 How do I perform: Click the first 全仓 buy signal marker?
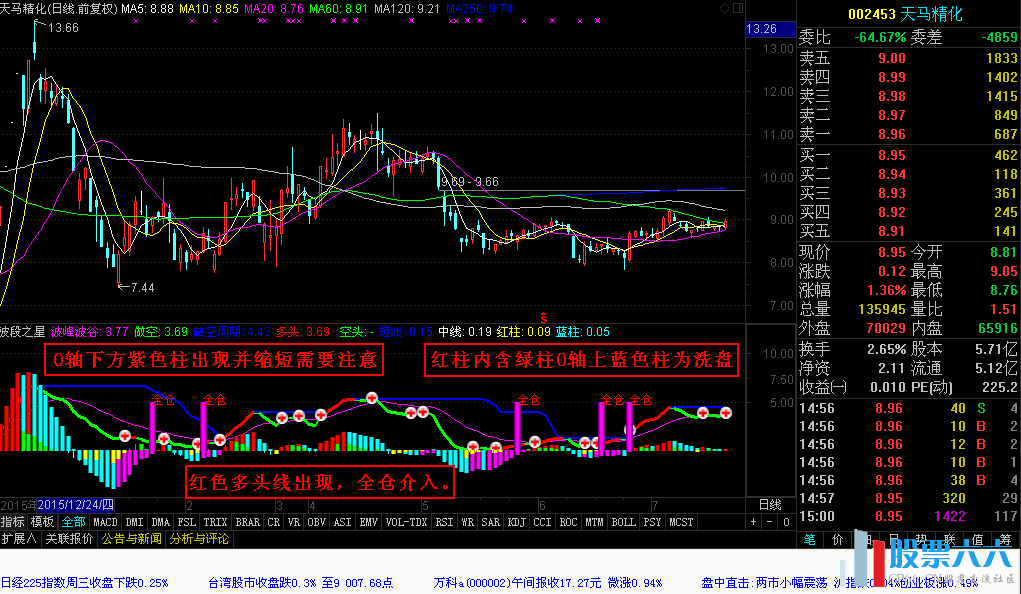click(163, 400)
